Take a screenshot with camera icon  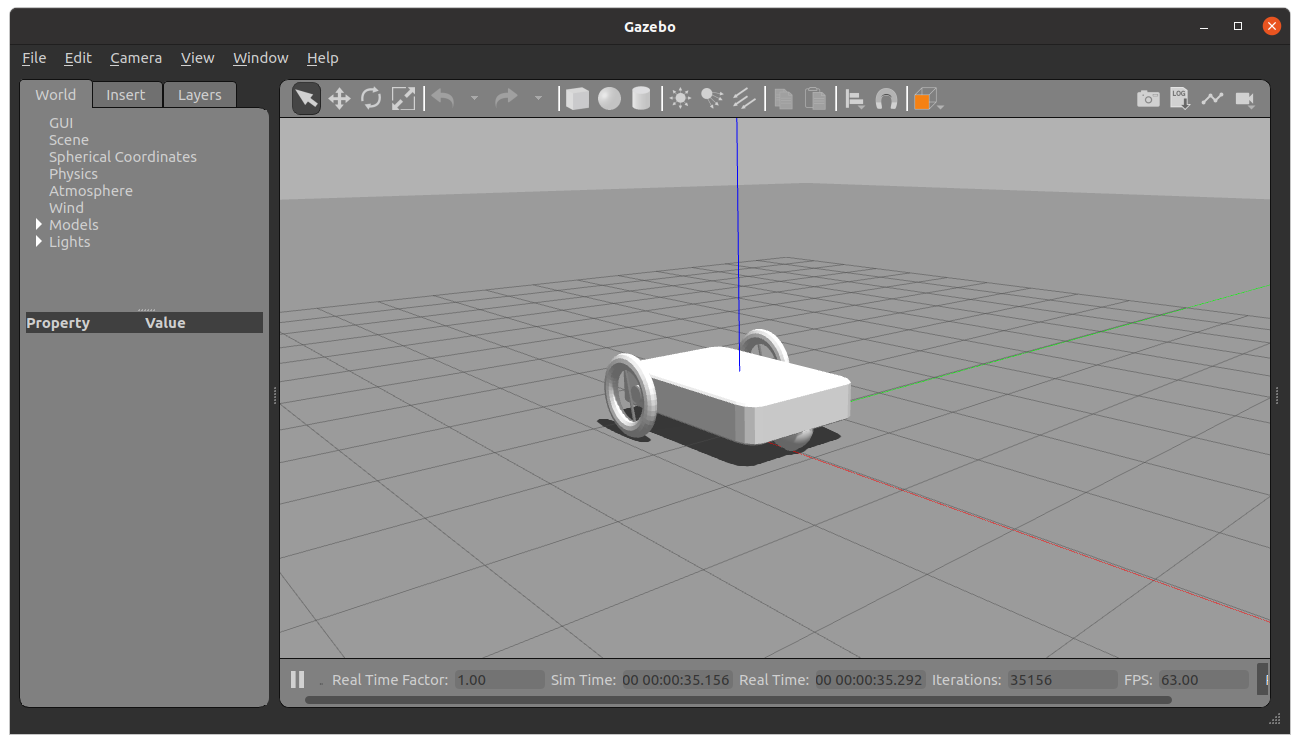click(x=1148, y=98)
